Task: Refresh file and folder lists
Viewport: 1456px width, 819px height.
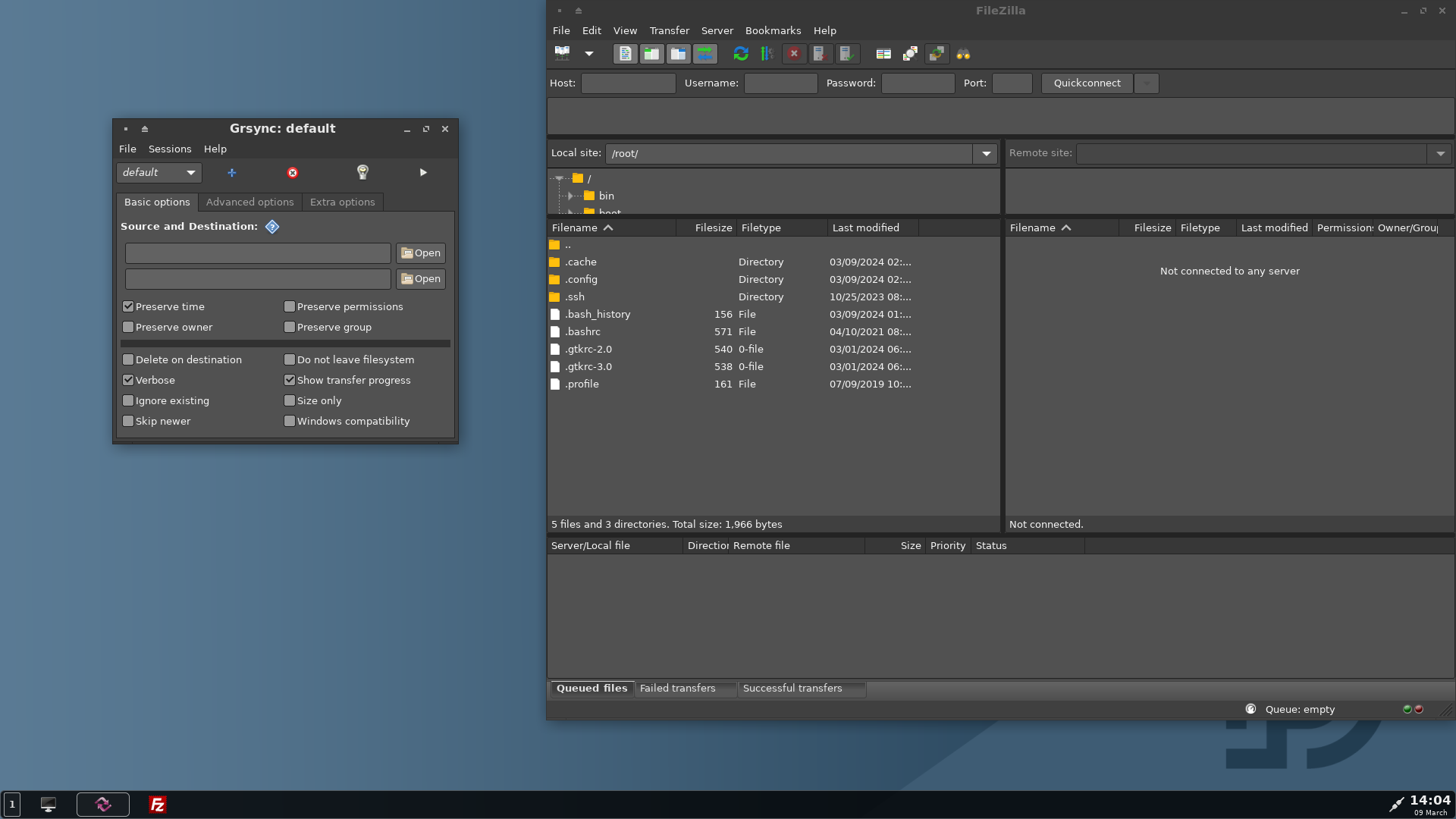Action: pyautogui.click(x=741, y=54)
